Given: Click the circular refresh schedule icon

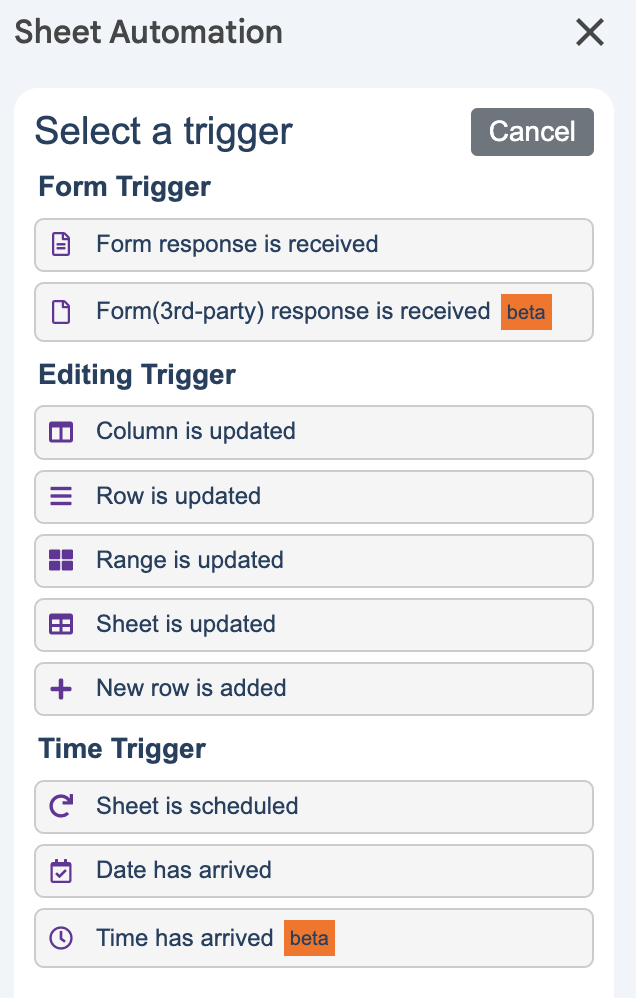Looking at the screenshot, I should [x=61, y=806].
